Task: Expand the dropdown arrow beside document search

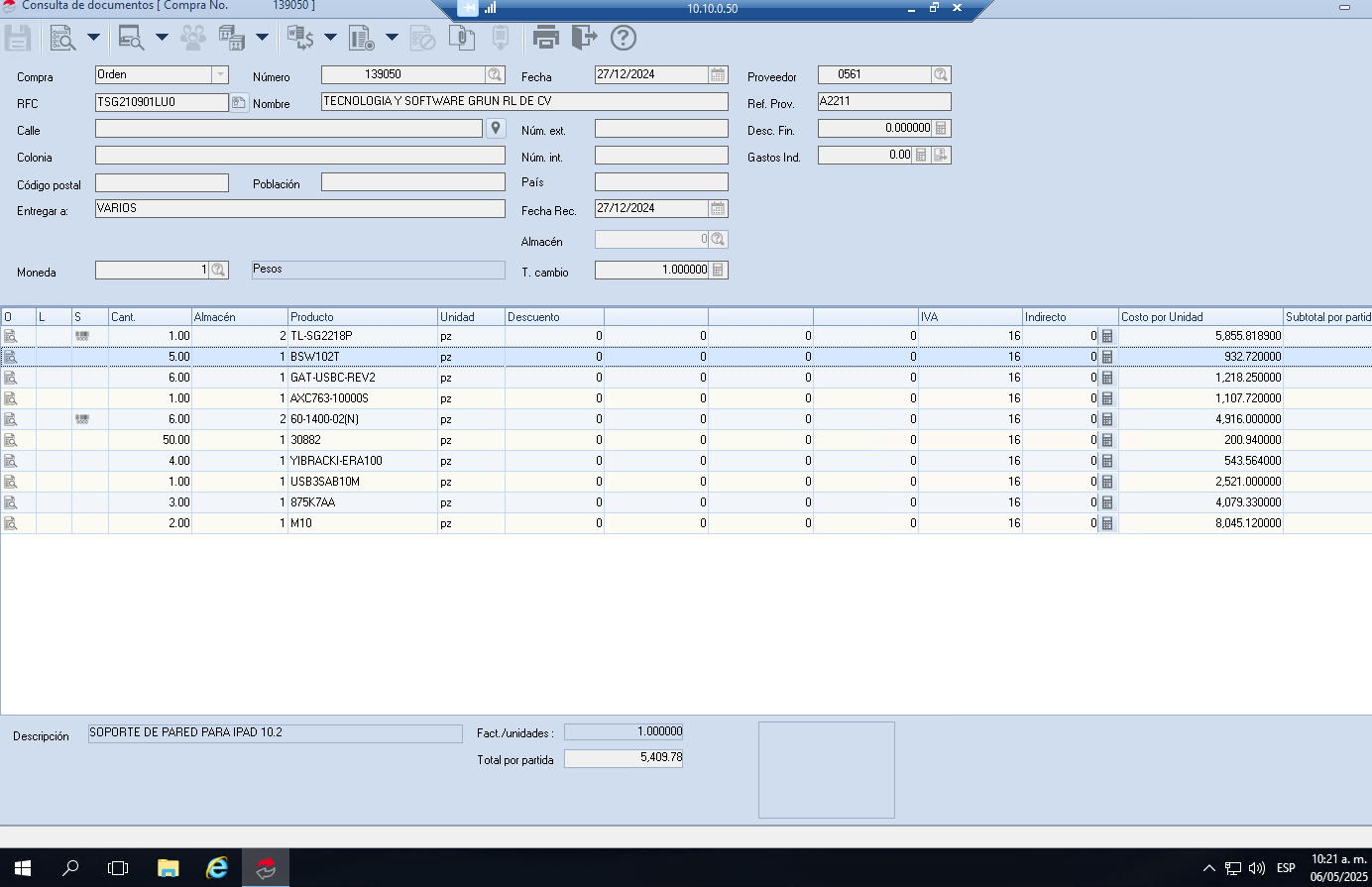Action: click(93, 38)
